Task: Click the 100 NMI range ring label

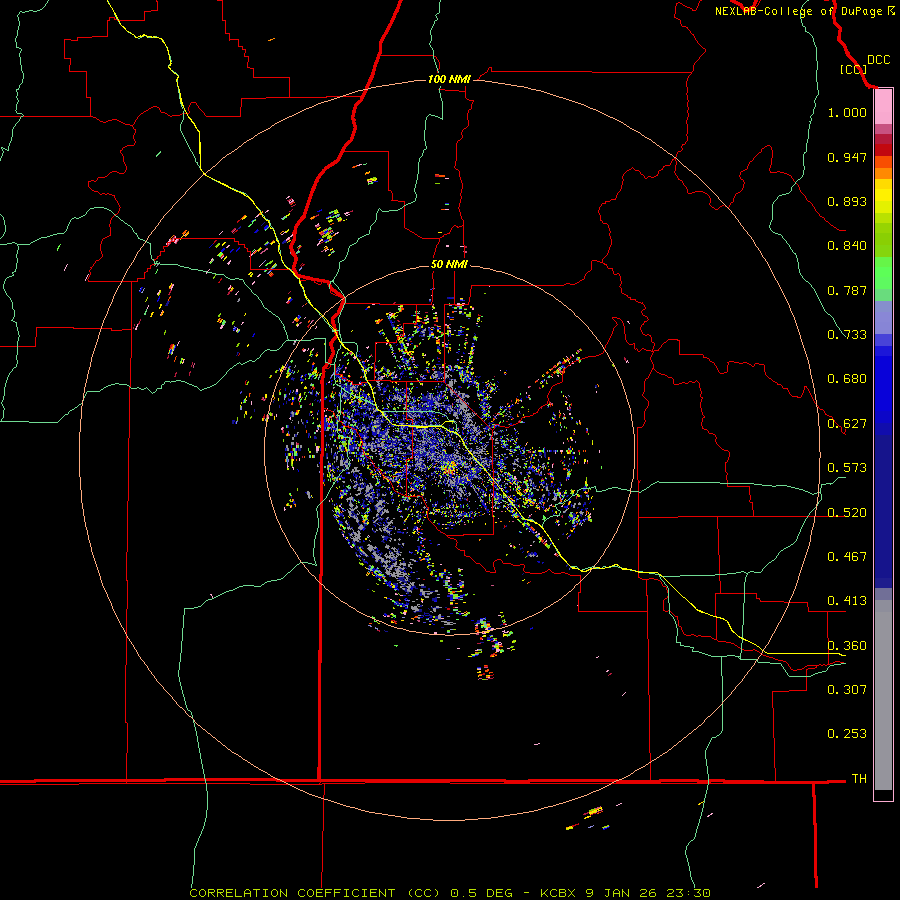Action: click(449, 79)
